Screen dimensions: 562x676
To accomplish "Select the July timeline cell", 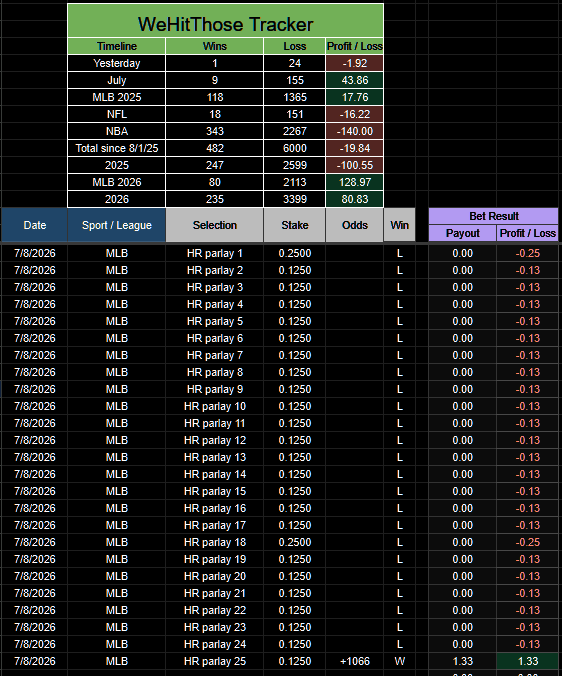I will [116, 80].
